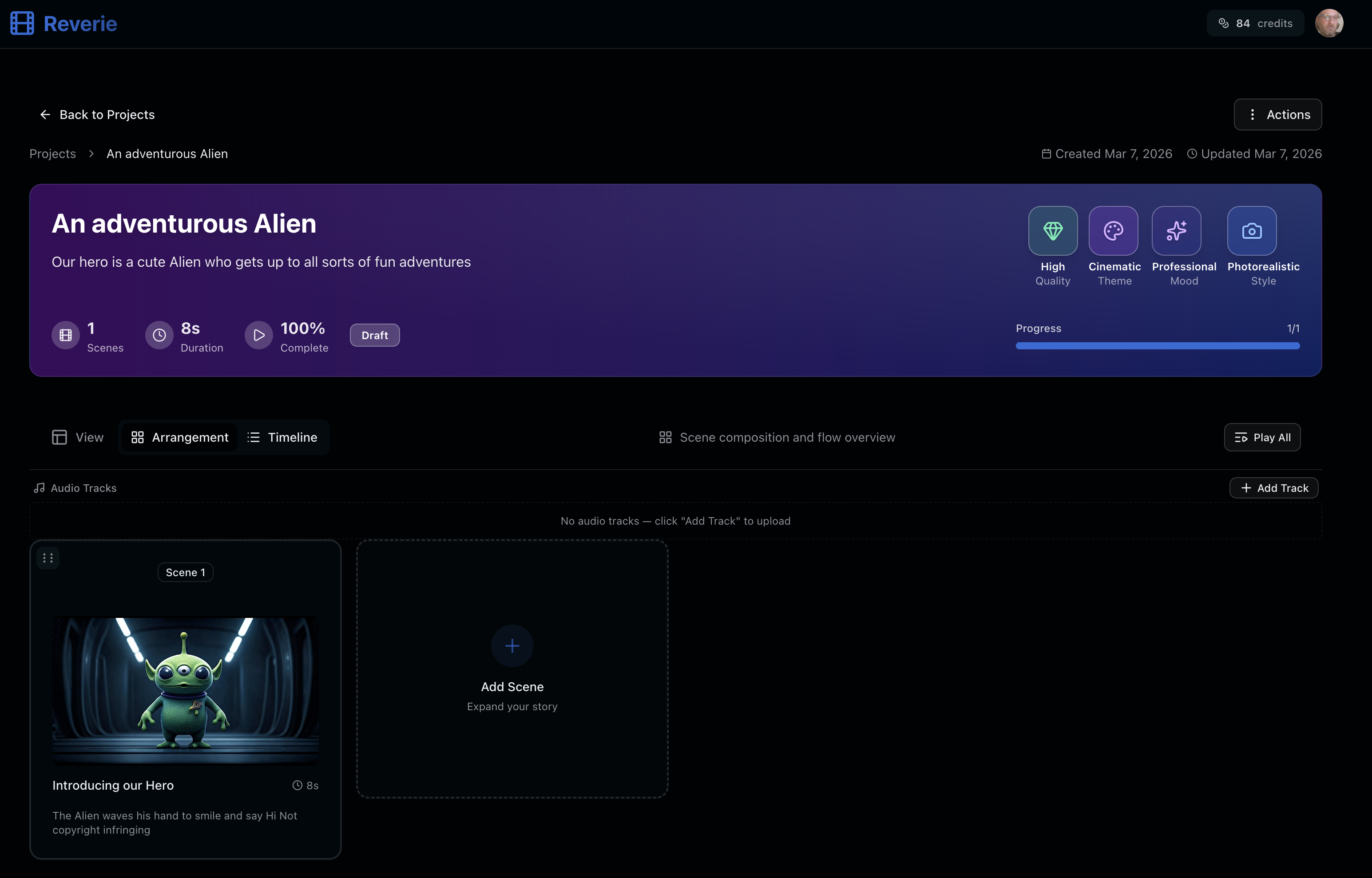Viewport: 1372px width, 878px height.
Task: Click the 1/1 progress count
Action: pyautogui.click(x=1293, y=328)
